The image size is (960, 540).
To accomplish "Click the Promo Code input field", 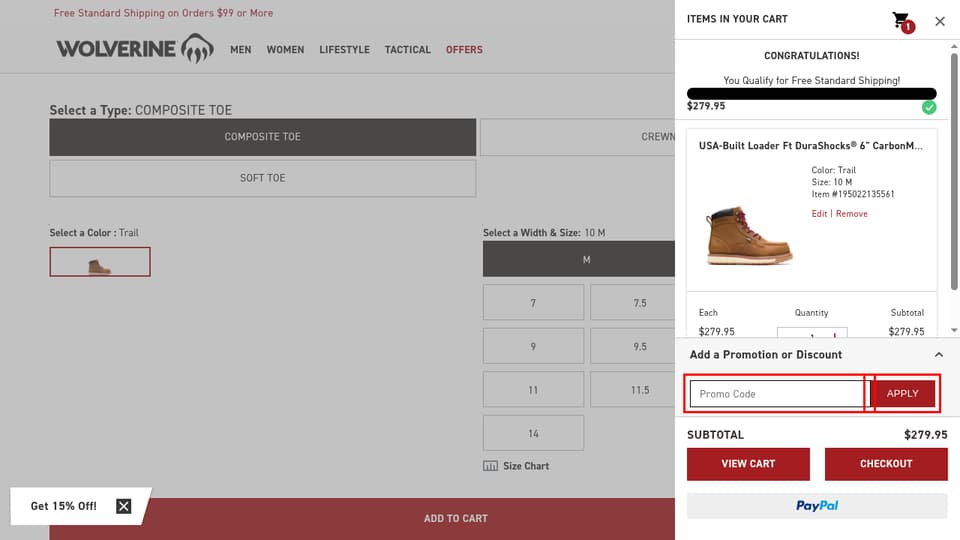I will pyautogui.click(x=779, y=394).
